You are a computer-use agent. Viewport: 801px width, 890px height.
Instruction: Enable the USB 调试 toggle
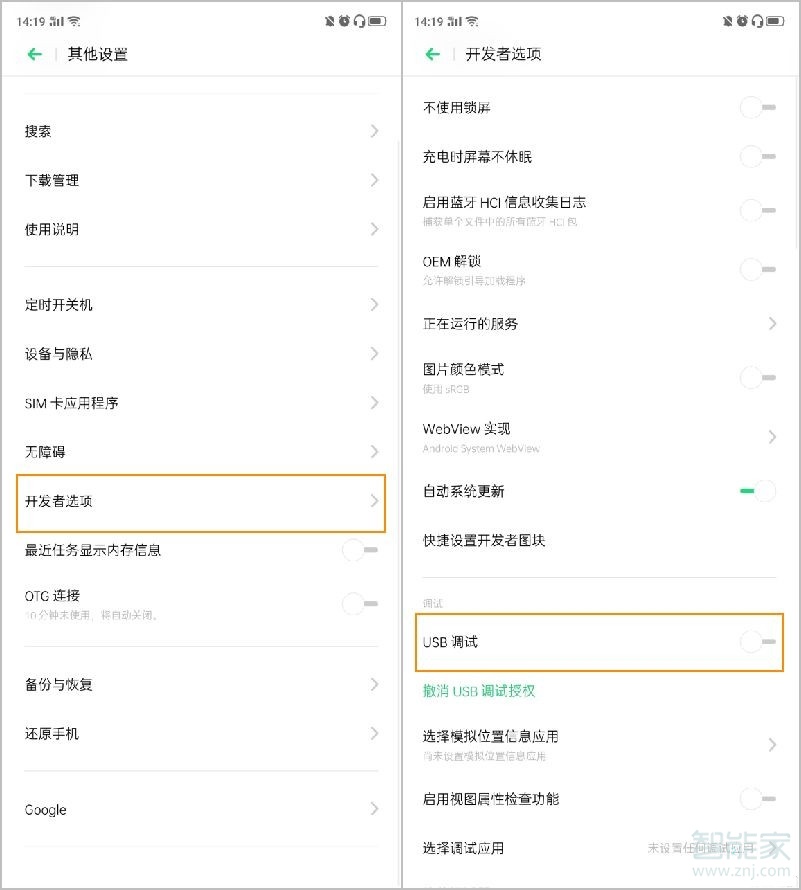(x=756, y=643)
